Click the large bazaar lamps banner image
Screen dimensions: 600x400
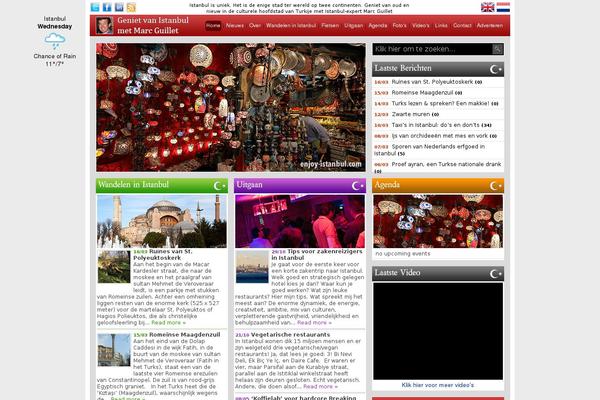point(231,107)
